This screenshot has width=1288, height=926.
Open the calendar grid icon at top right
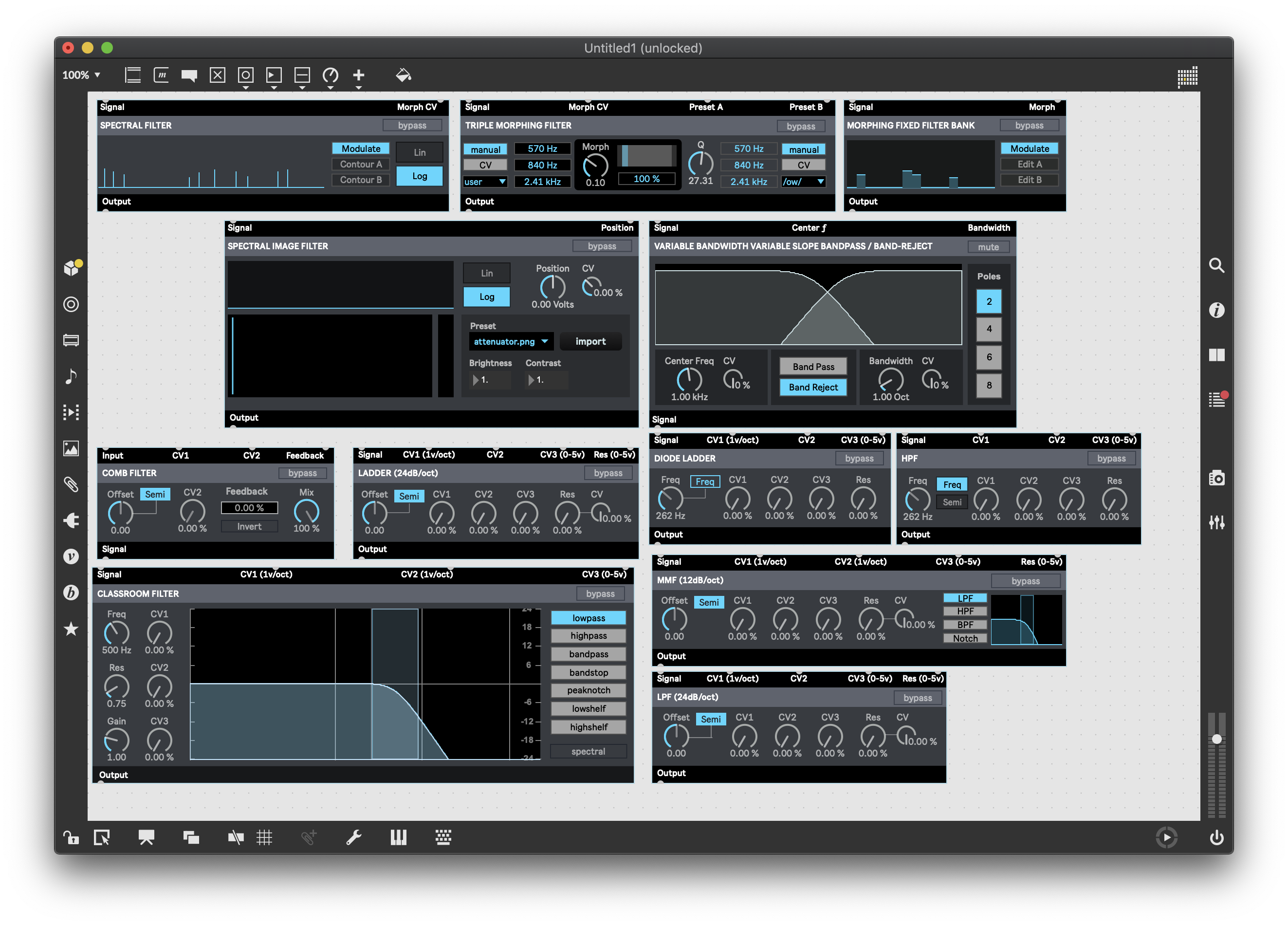1187,77
